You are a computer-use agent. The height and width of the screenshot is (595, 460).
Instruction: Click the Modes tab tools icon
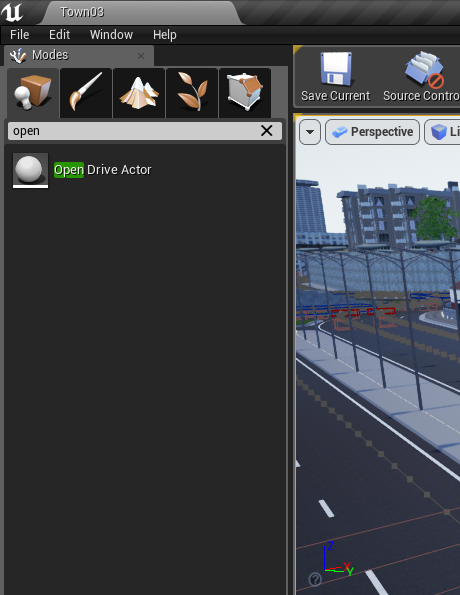click(18, 55)
